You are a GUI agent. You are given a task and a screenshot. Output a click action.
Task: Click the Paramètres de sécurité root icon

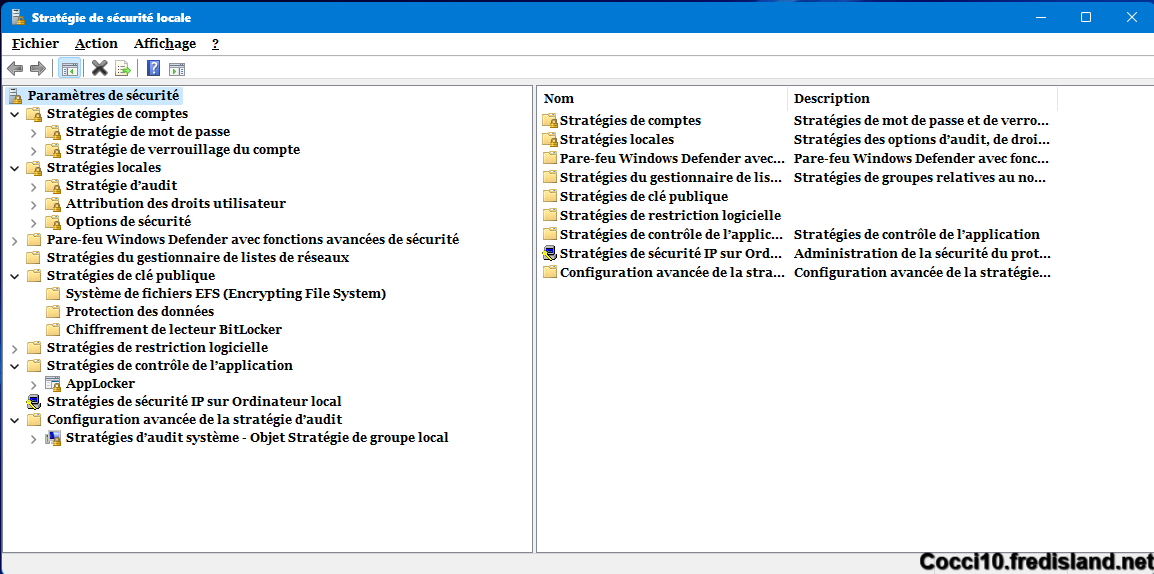pyautogui.click(x=16, y=96)
